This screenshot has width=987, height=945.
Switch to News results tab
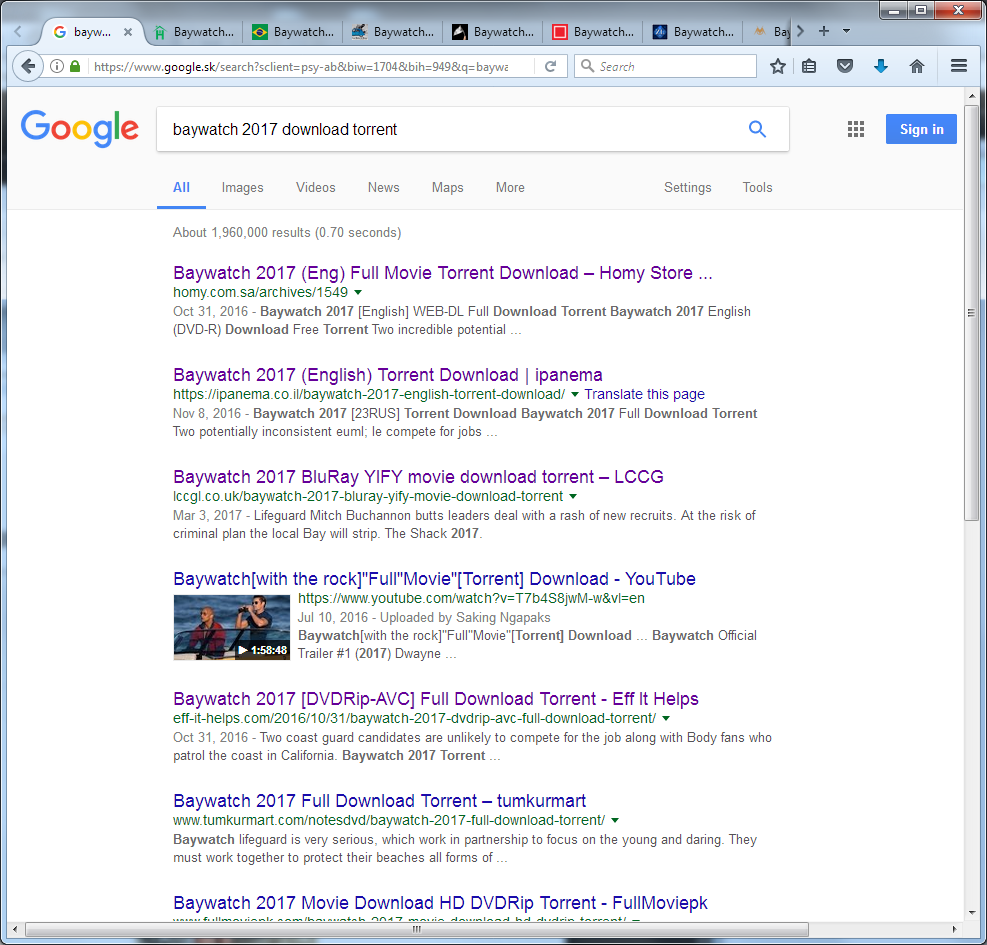tap(383, 188)
